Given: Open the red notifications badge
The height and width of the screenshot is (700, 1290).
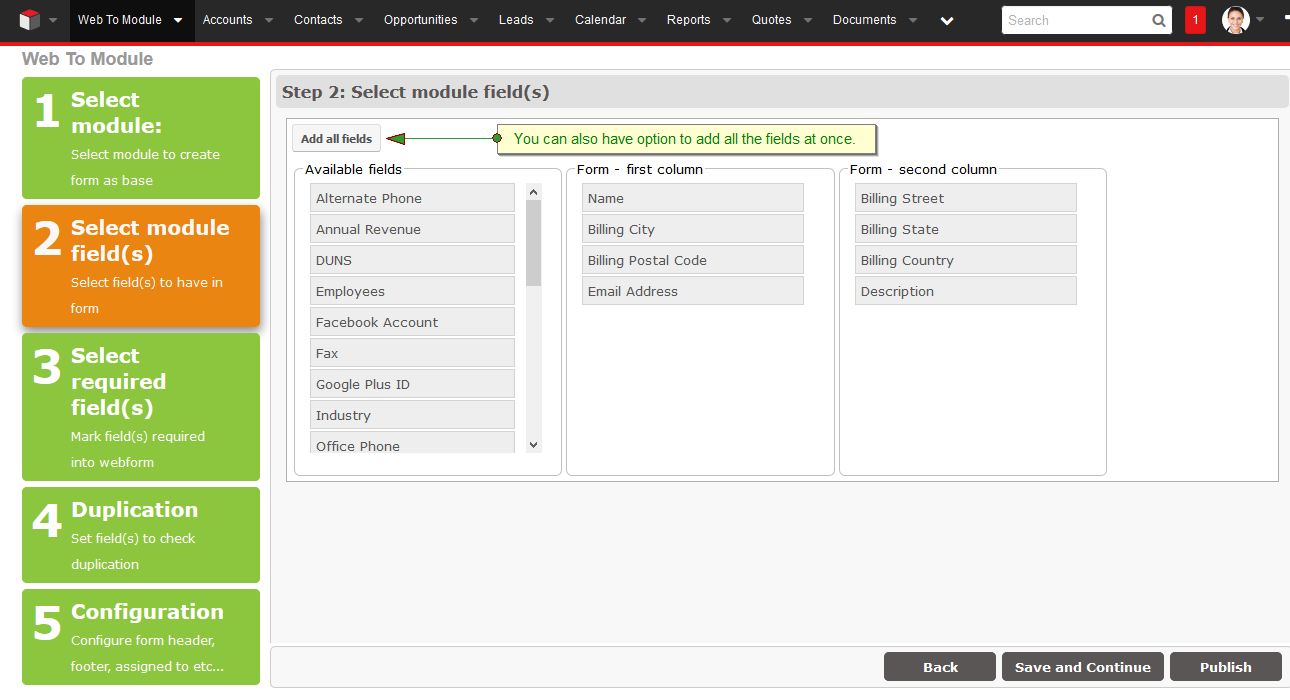Looking at the screenshot, I should pos(1195,20).
